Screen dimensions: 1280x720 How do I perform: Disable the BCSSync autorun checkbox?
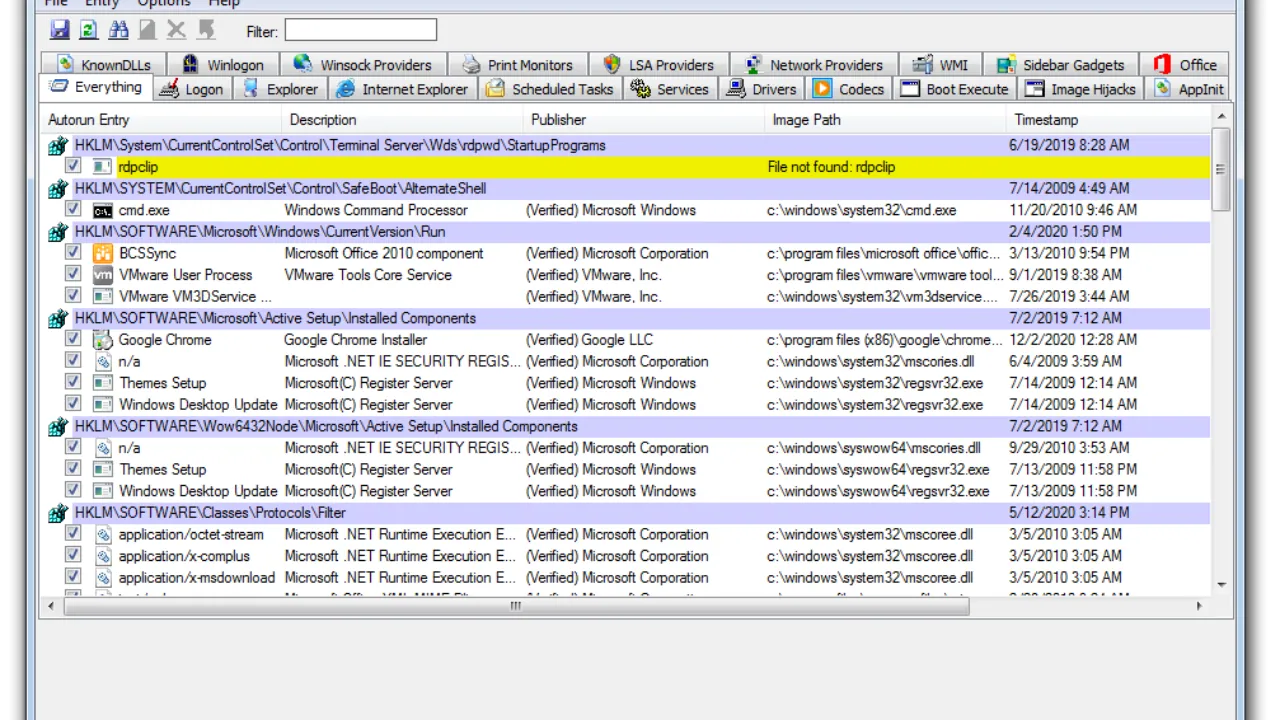[73, 252]
